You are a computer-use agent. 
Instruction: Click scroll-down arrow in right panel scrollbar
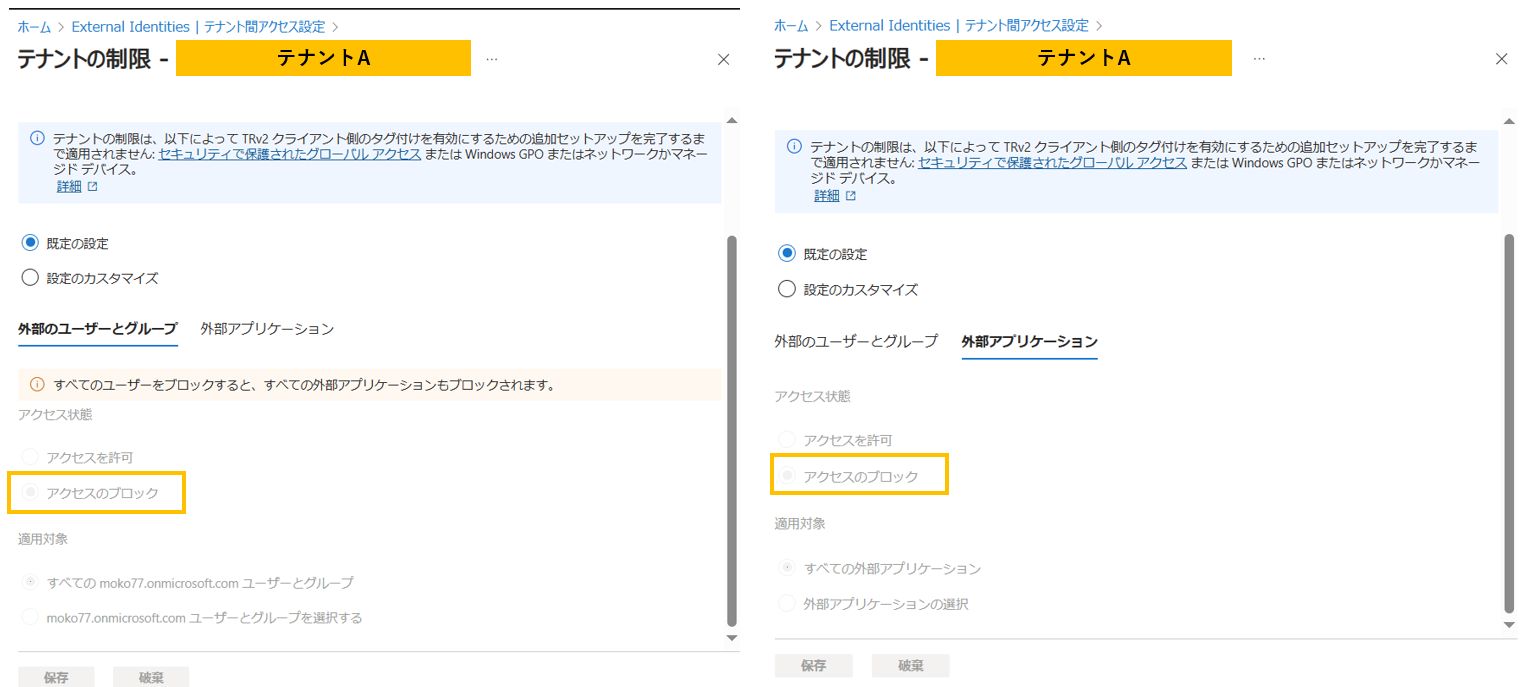pyautogui.click(x=1510, y=625)
